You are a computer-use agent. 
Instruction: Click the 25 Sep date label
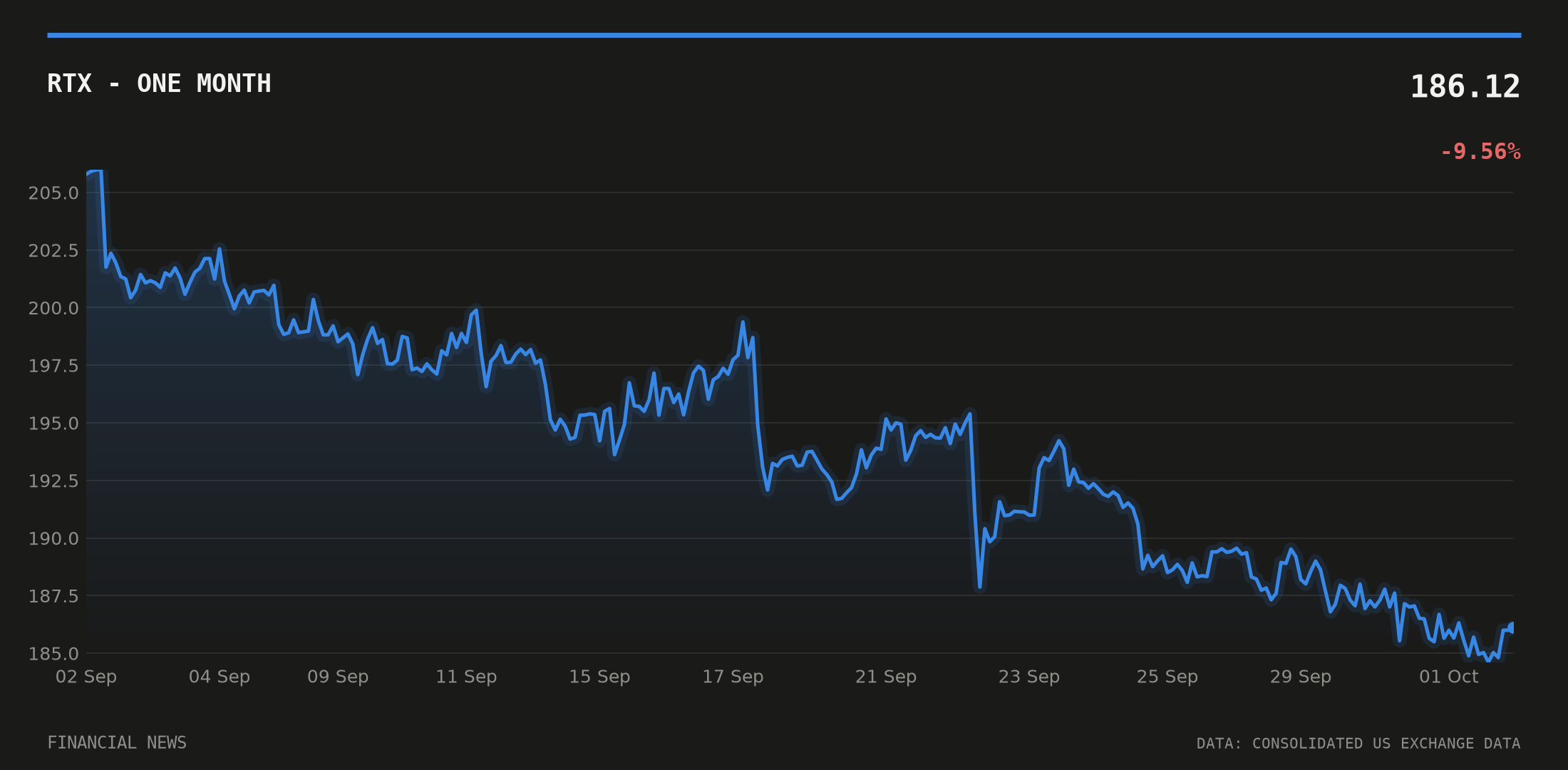click(1167, 677)
